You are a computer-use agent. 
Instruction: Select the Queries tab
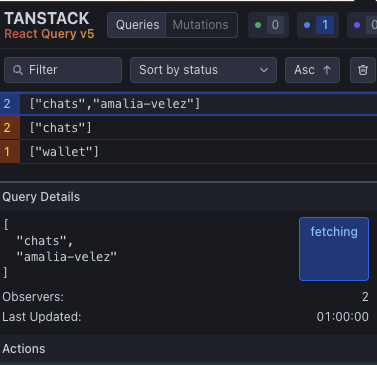click(x=137, y=25)
